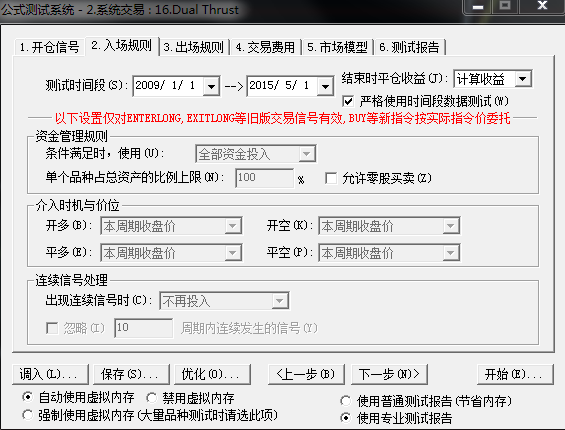This screenshot has height=430, width=565.
Task: Close the 公式测试系统 window
Action: coord(542,6)
